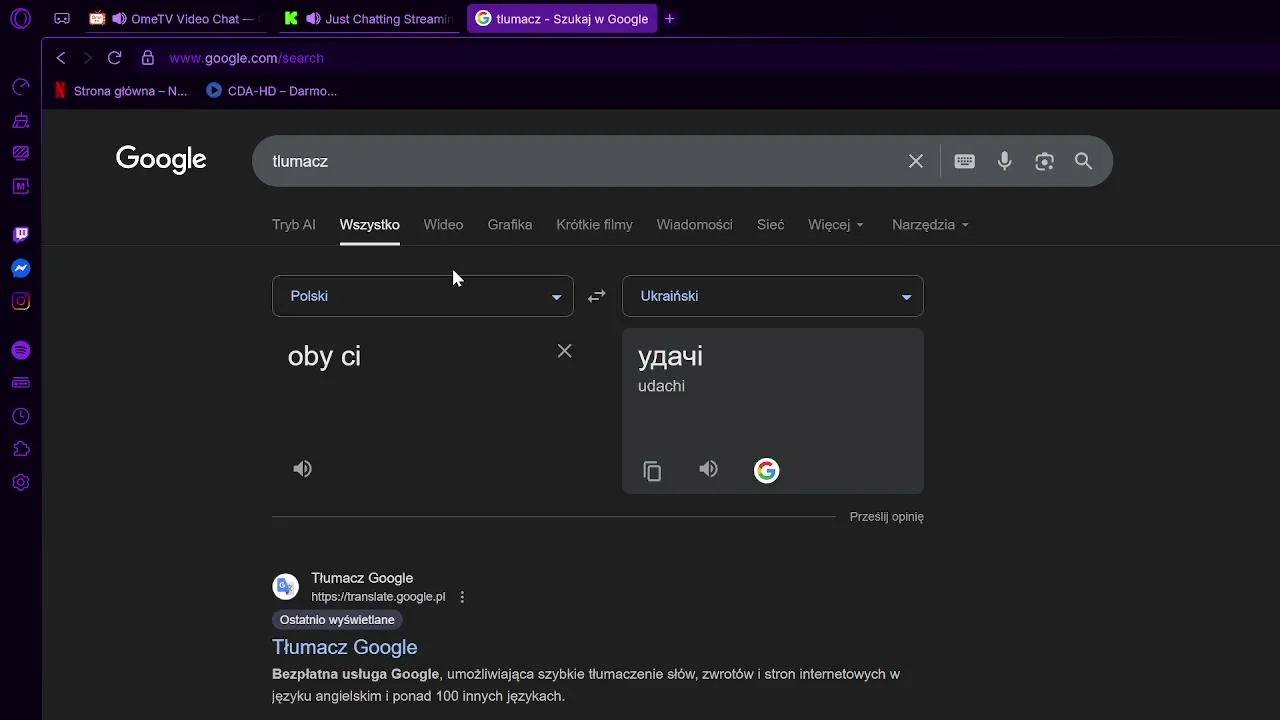The height and width of the screenshot is (720, 1280).
Task: Switch to Sieć results tab
Action: click(771, 225)
